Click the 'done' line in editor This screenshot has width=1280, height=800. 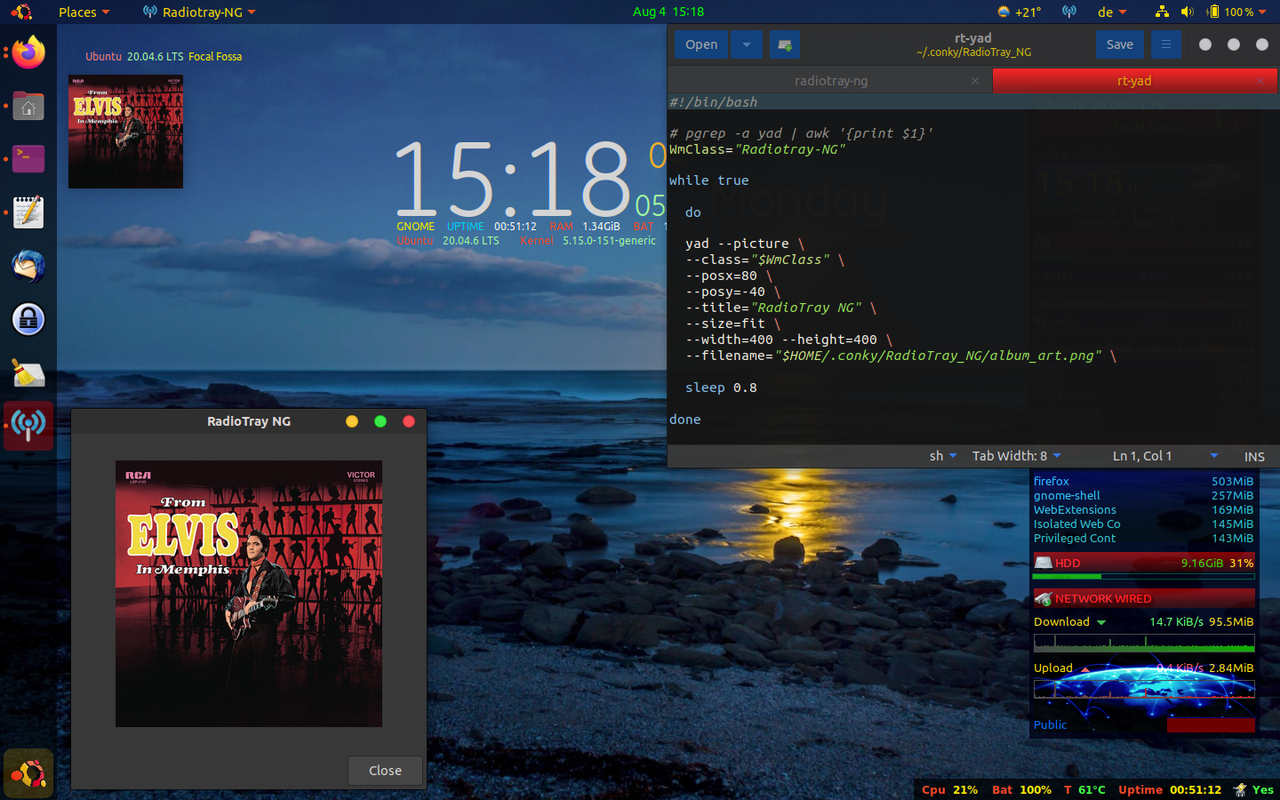(x=685, y=419)
